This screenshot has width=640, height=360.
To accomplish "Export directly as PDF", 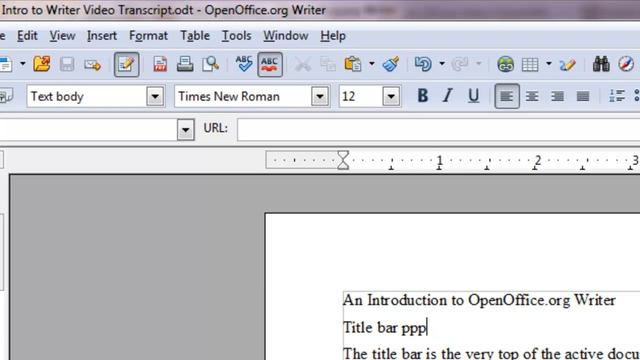I will [x=160, y=64].
